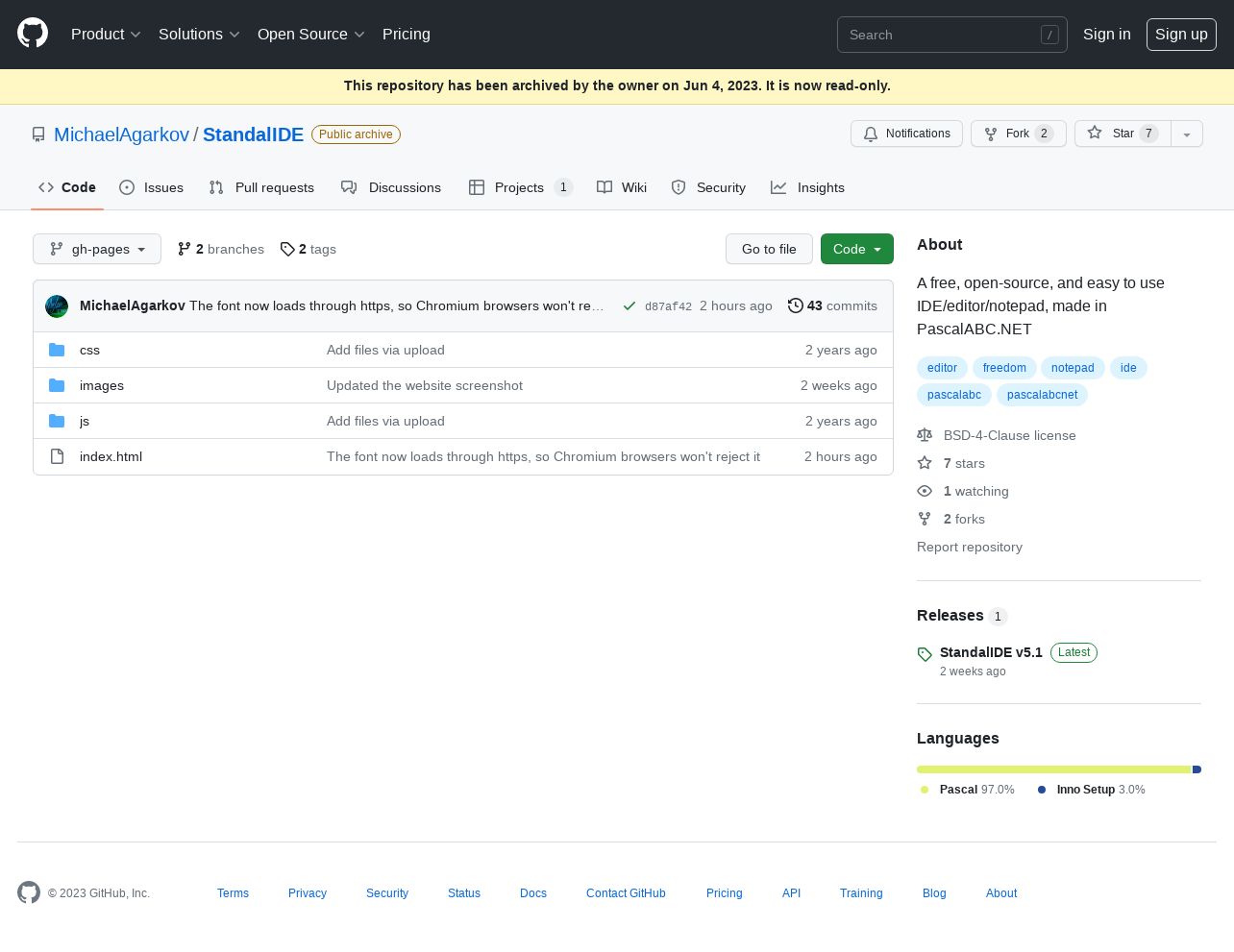Click the editor topic tag

point(942,368)
